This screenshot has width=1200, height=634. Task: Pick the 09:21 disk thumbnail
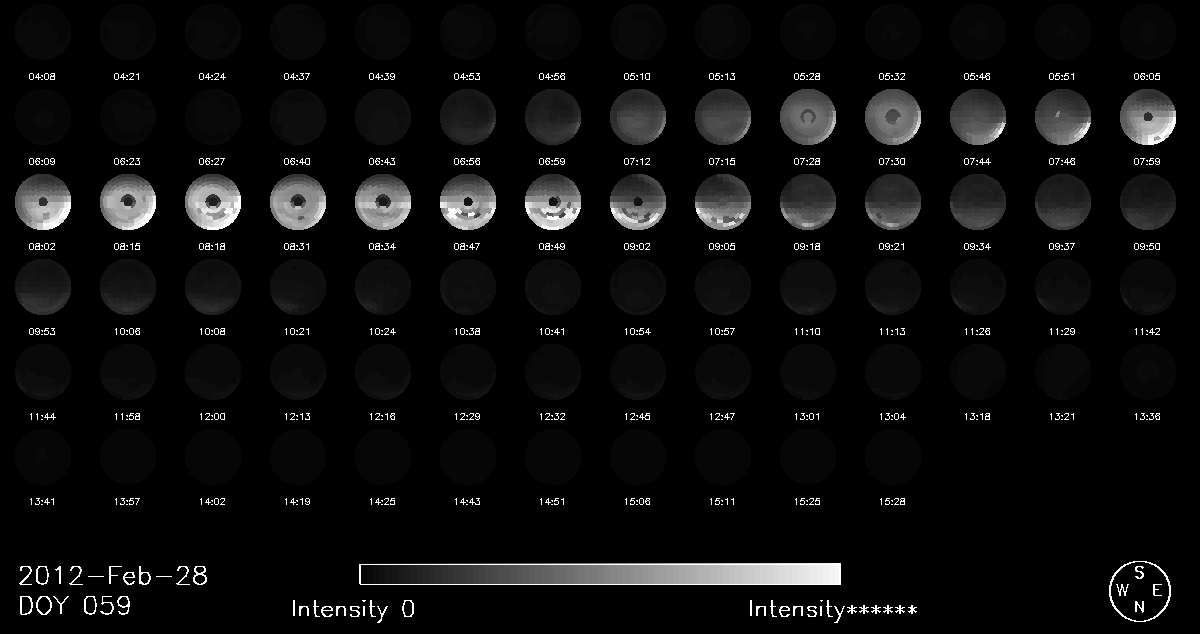pos(893,203)
